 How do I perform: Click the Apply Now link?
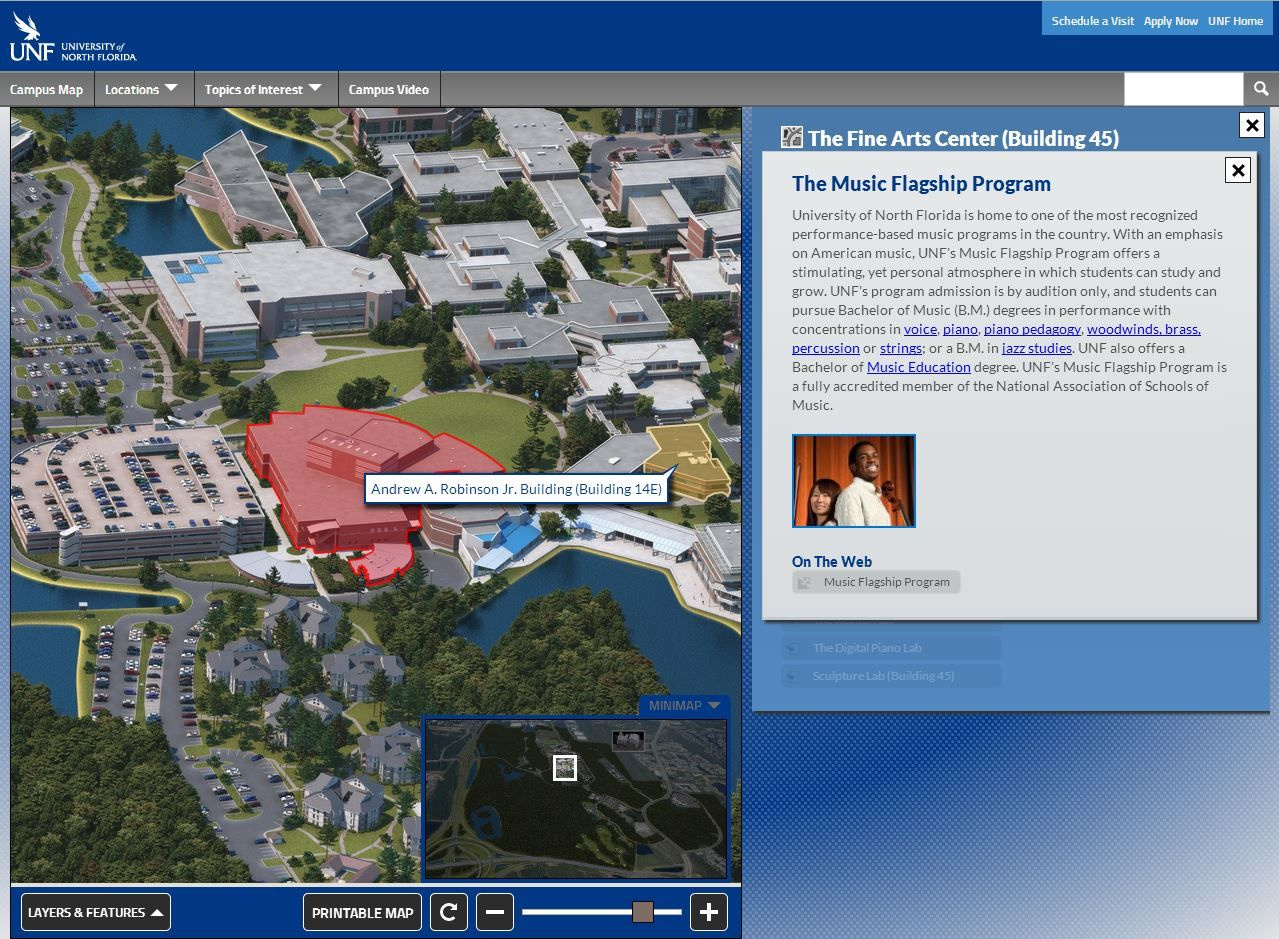[1171, 21]
